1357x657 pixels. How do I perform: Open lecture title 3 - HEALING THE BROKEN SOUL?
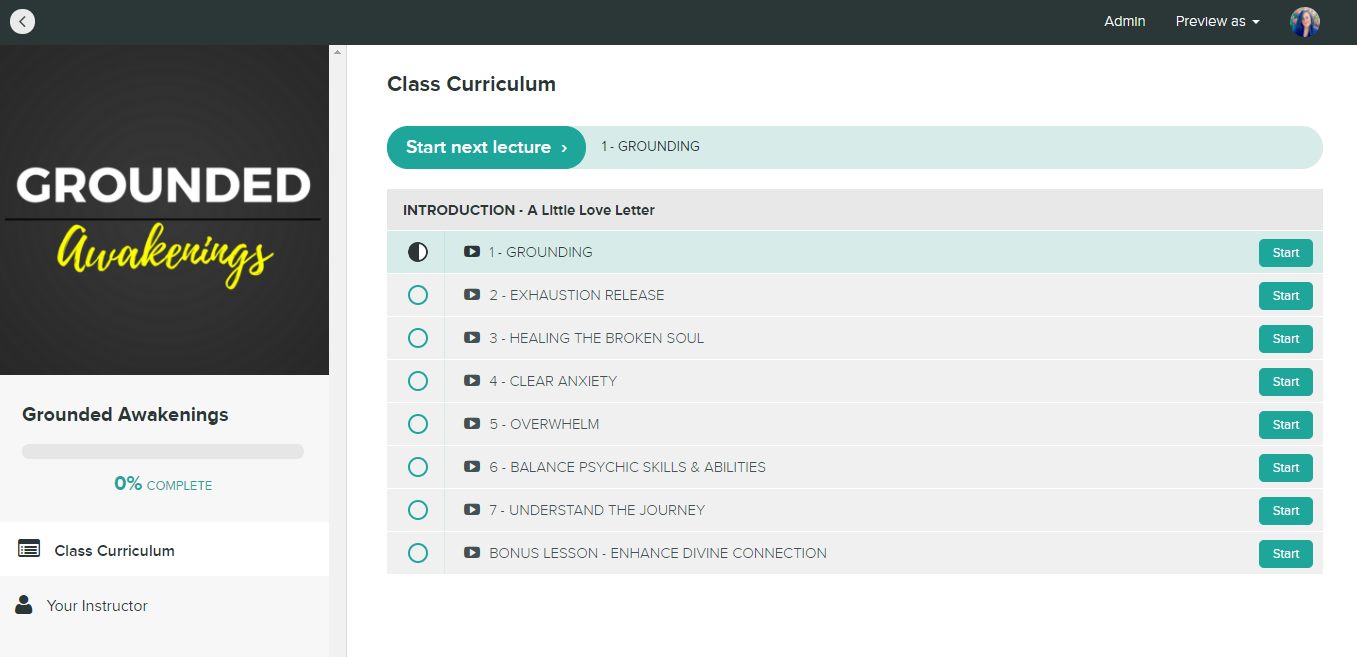pyautogui.click(x=597, y=338)
